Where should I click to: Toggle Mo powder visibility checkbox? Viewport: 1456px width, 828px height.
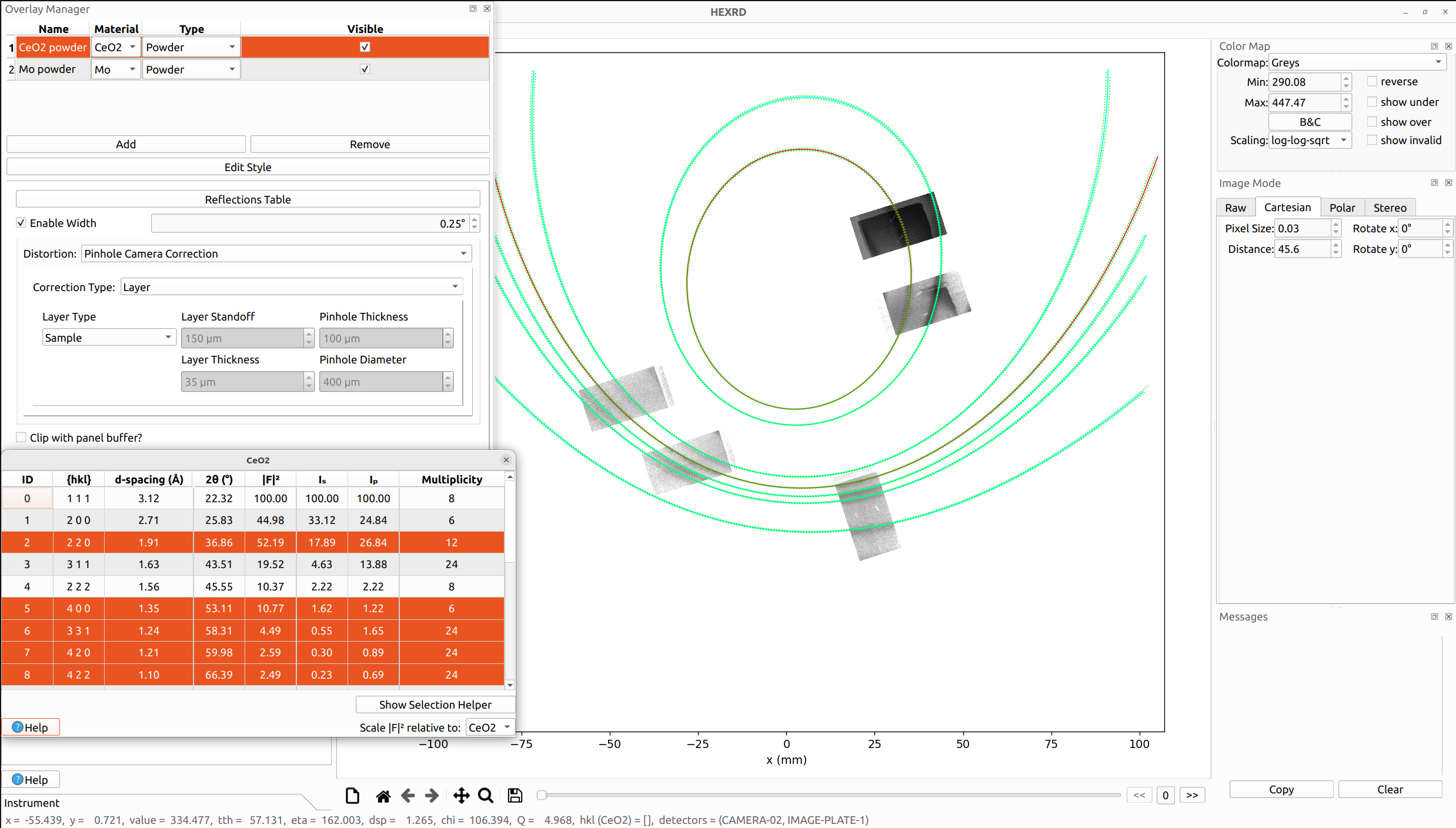pyautogui.click(x=365, y=69)
